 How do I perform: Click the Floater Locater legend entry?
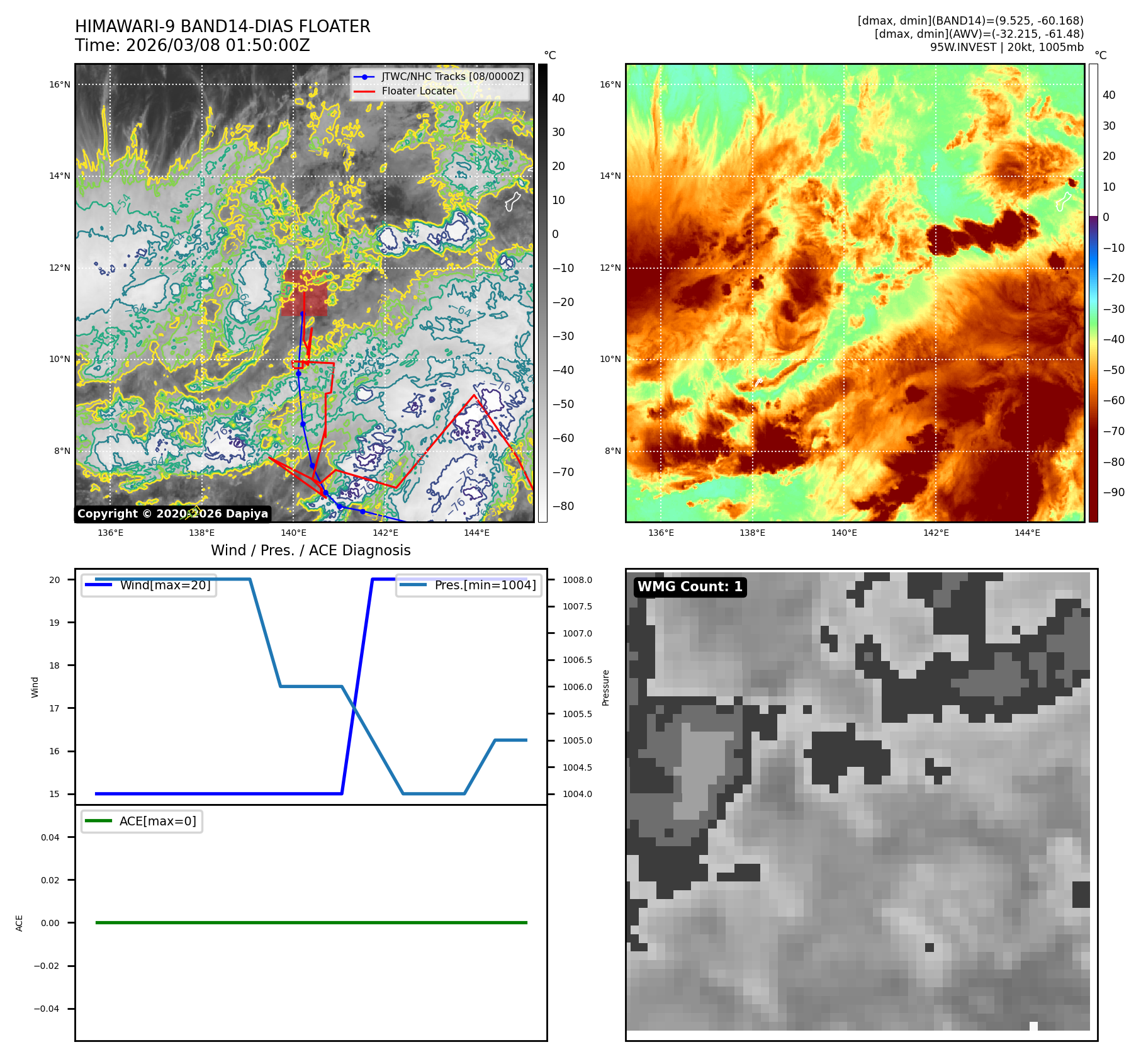pyautogui.click(x=419, y=91)
